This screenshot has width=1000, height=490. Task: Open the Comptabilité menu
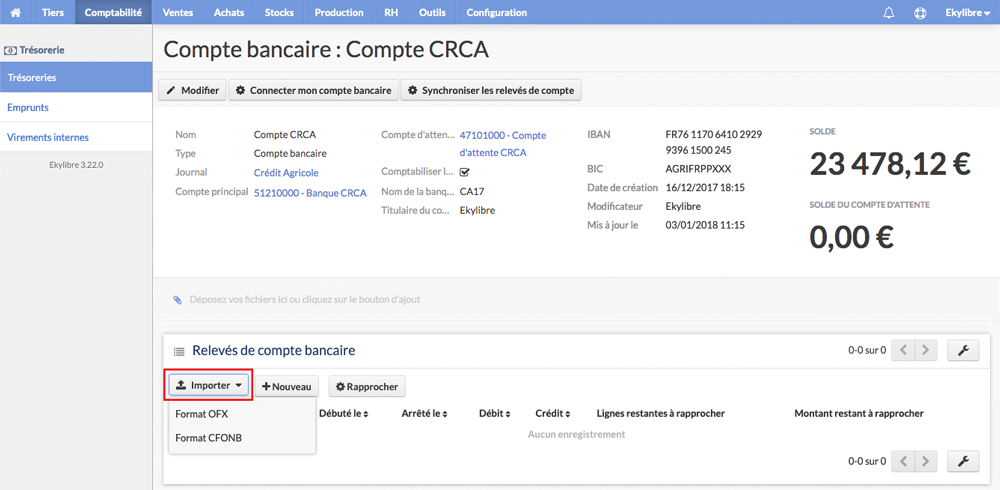pyautogui.click(x=113, y=12)
